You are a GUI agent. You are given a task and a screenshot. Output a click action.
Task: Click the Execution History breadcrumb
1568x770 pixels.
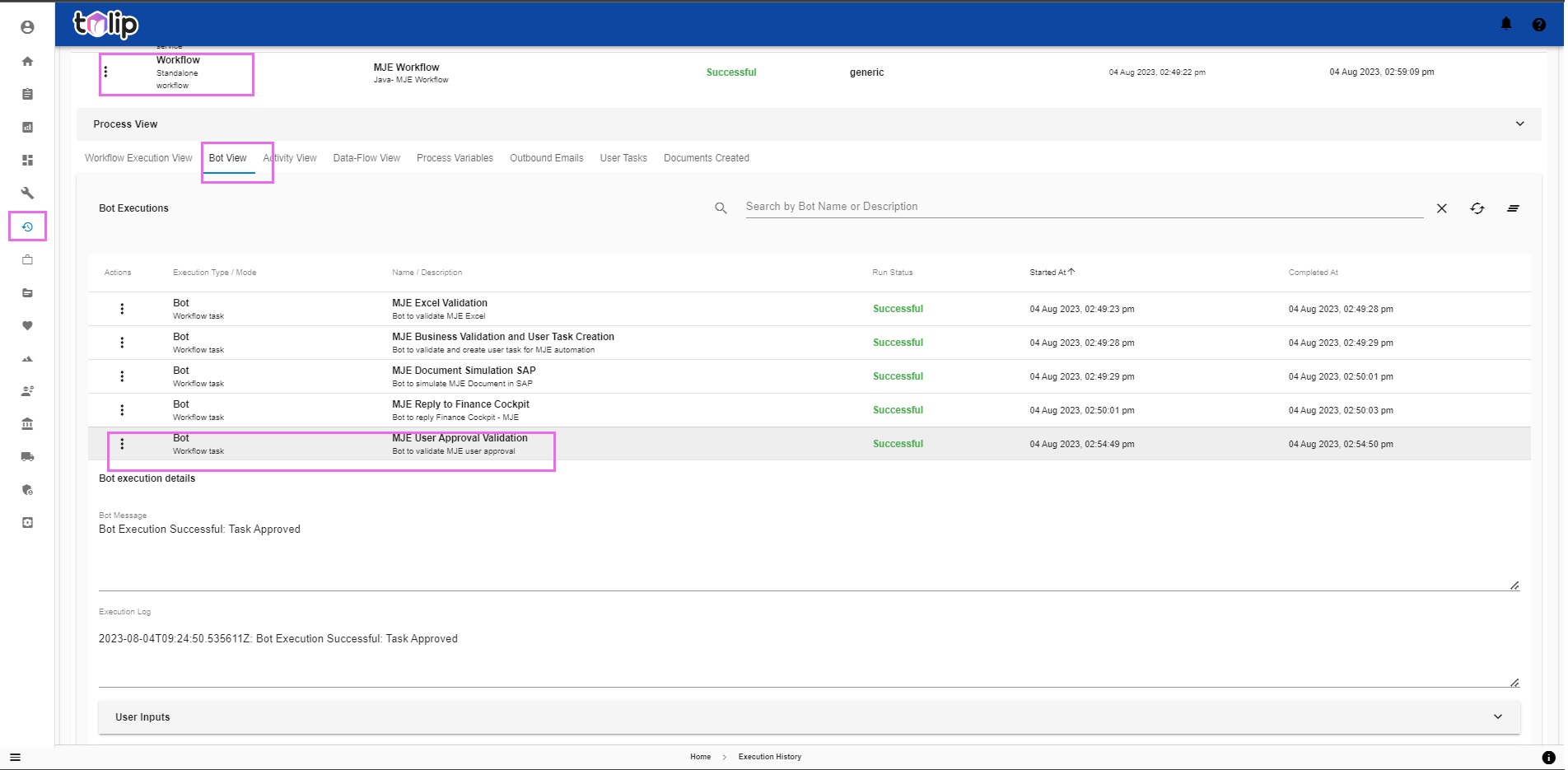click(x=770, y=757)
